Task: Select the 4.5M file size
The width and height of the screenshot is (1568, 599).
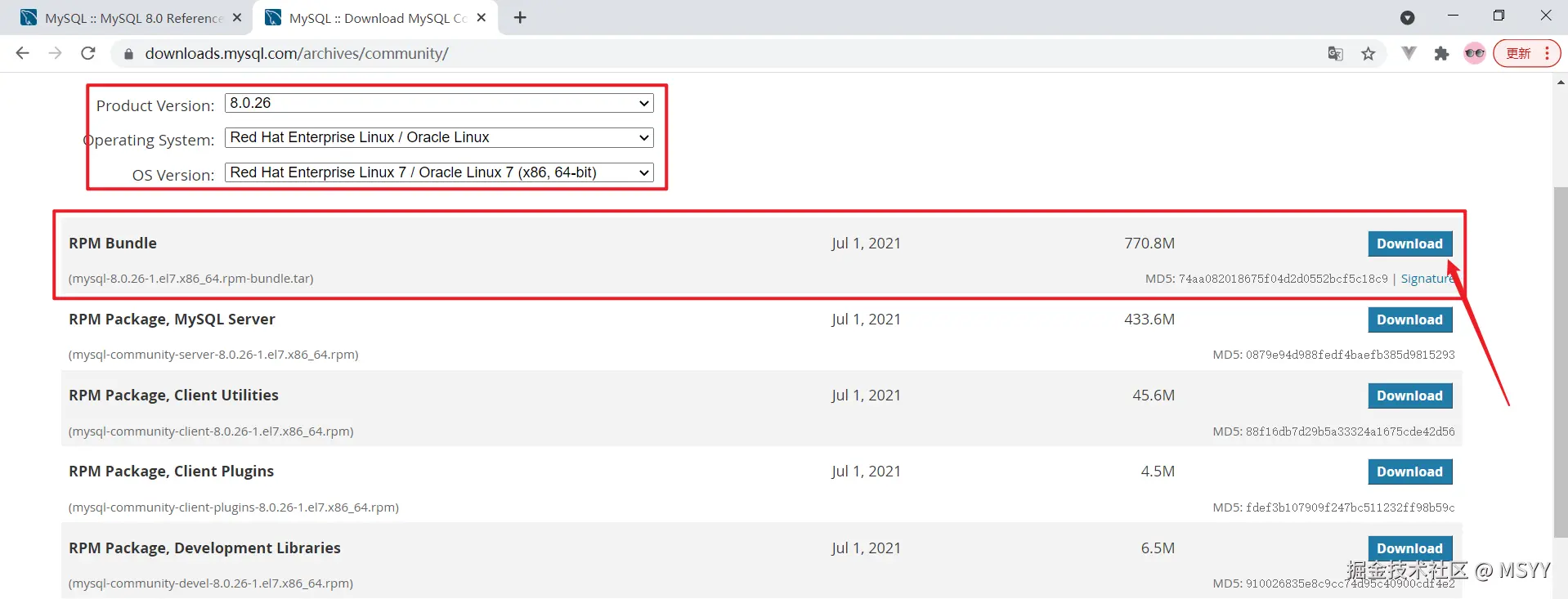Action: pos(1158,472)
